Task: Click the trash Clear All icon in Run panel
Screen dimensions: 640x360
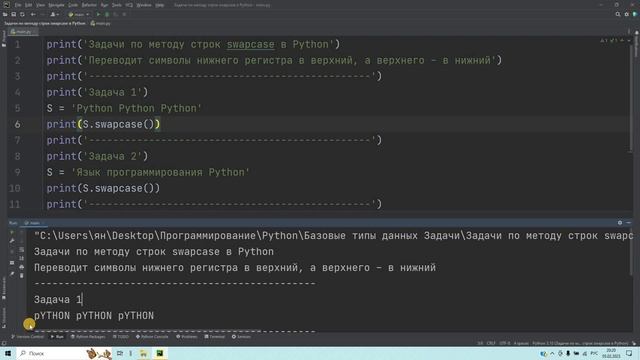Action: [22, 276]
